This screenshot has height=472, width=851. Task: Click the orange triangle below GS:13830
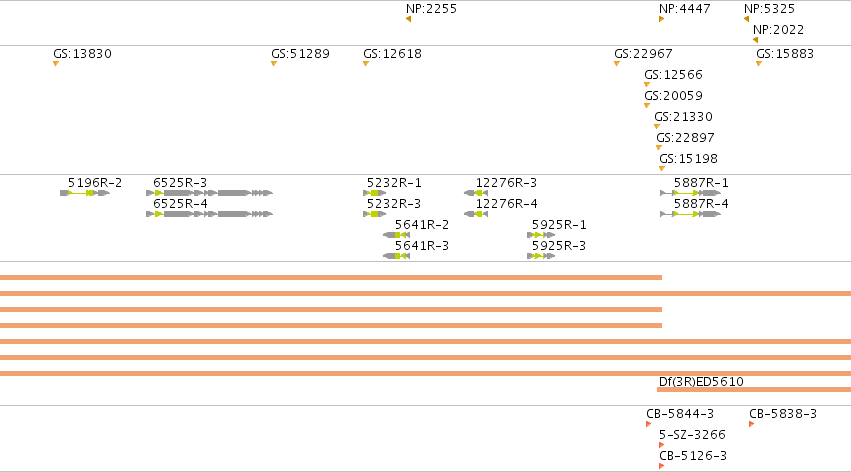(x=56, y=64)
